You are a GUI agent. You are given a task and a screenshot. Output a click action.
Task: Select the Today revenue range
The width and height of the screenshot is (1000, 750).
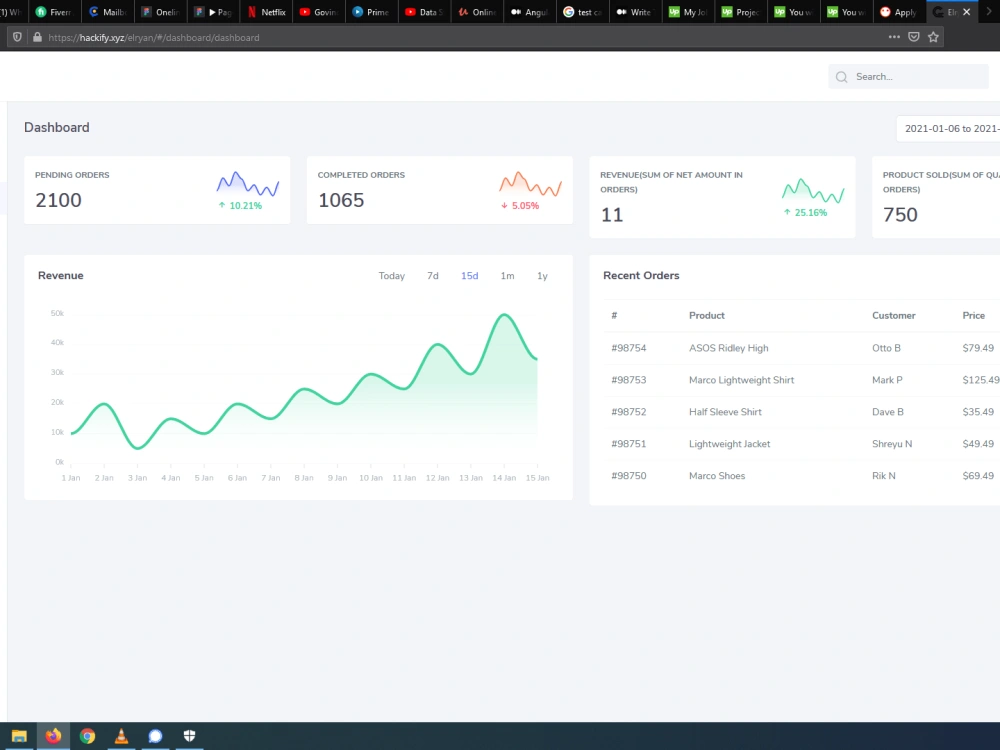point(391,276)
